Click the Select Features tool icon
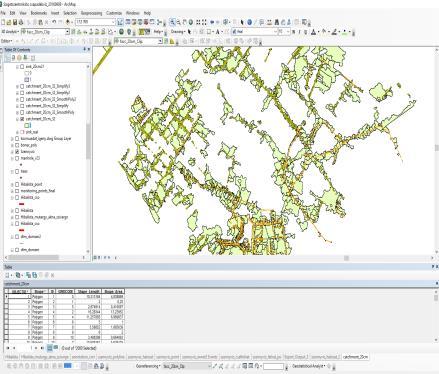 [225, 22]
